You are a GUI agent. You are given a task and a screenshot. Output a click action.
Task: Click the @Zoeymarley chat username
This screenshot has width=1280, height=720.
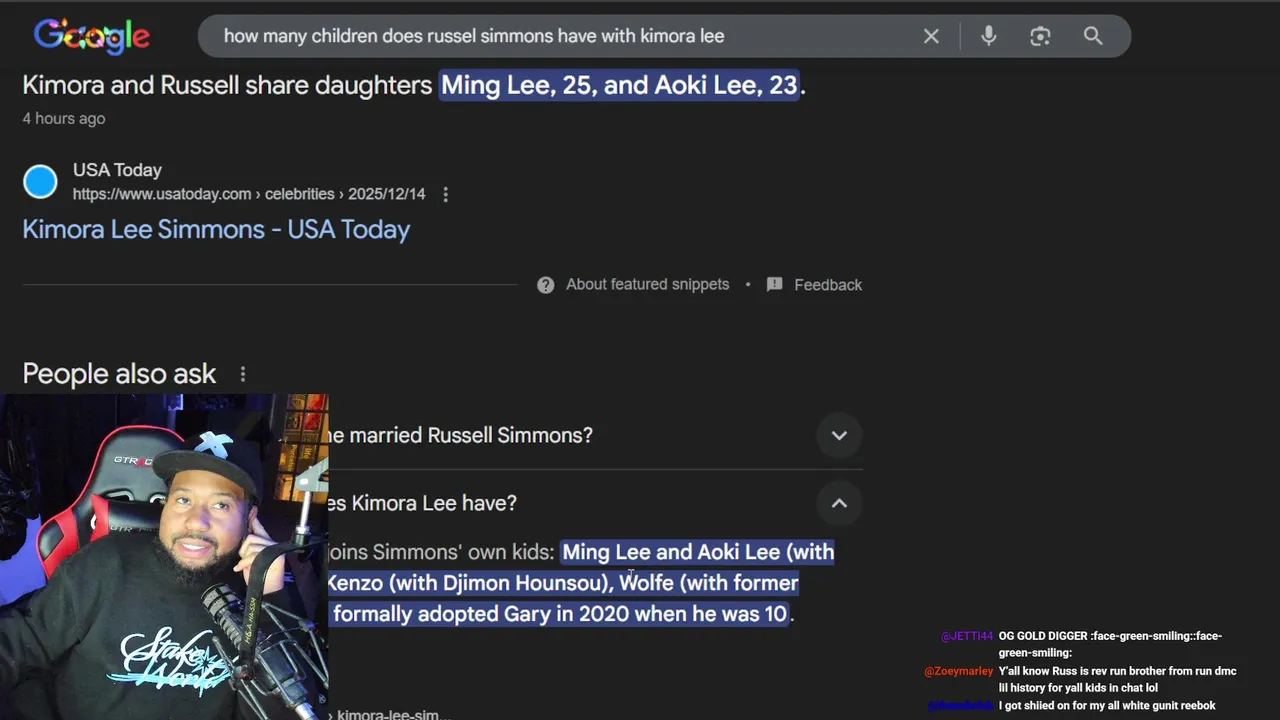pos(958,671)
